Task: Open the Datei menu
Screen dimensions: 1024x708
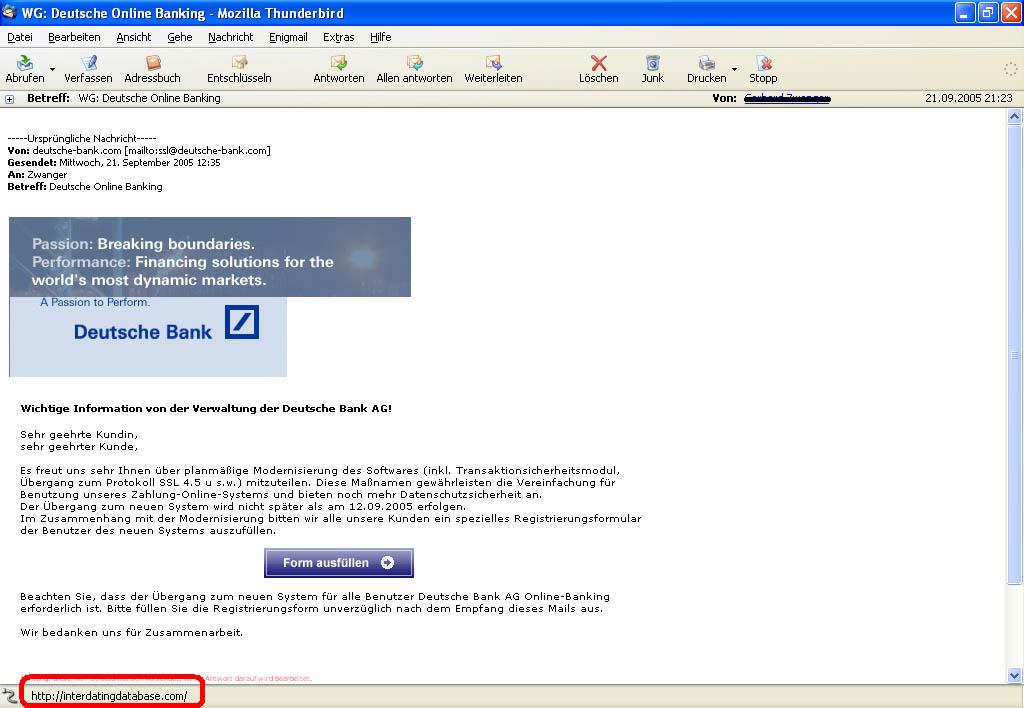Action: click(20, 37)
